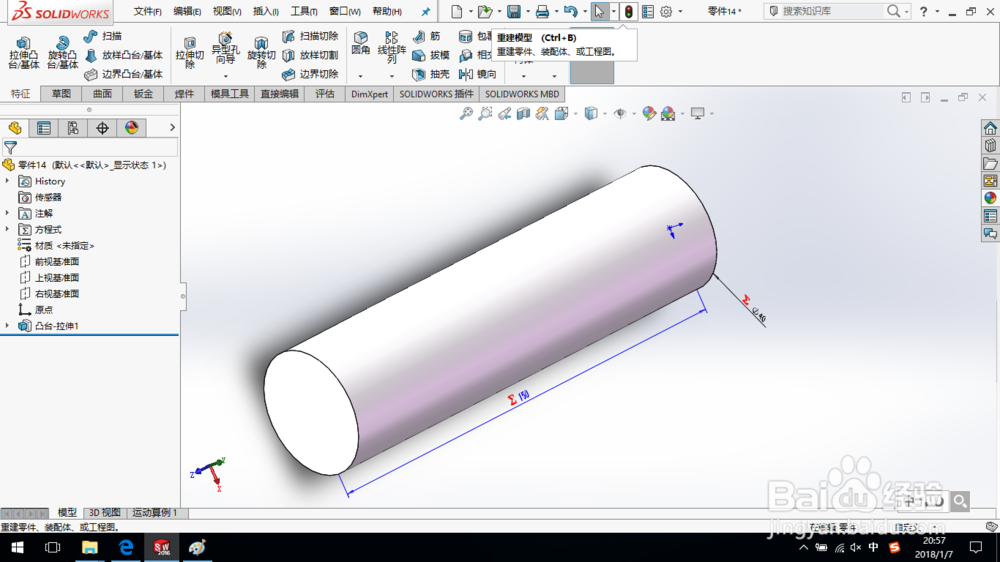The width and height of the screenshot is (1000, 562).
Task: Open the 插入(I) menu
Action: pos(266,11)
